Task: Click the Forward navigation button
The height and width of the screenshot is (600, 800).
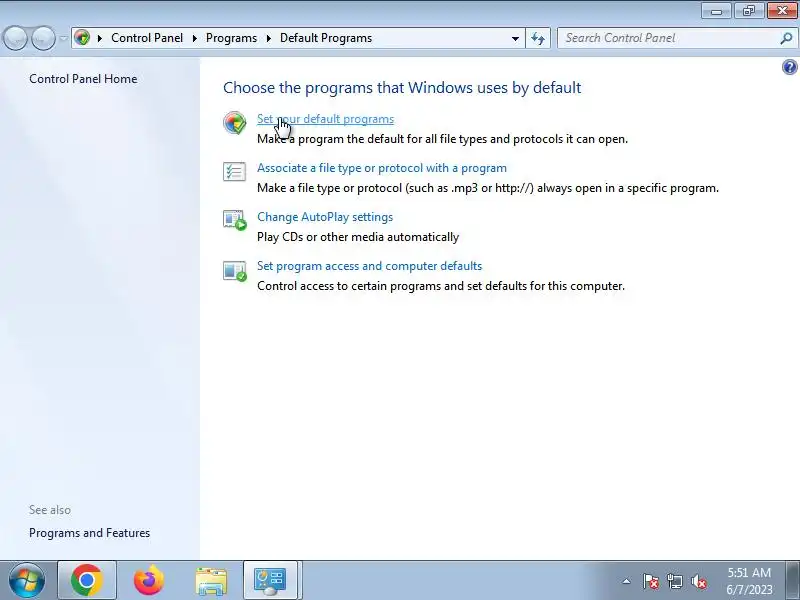Action: pos(43,38)
